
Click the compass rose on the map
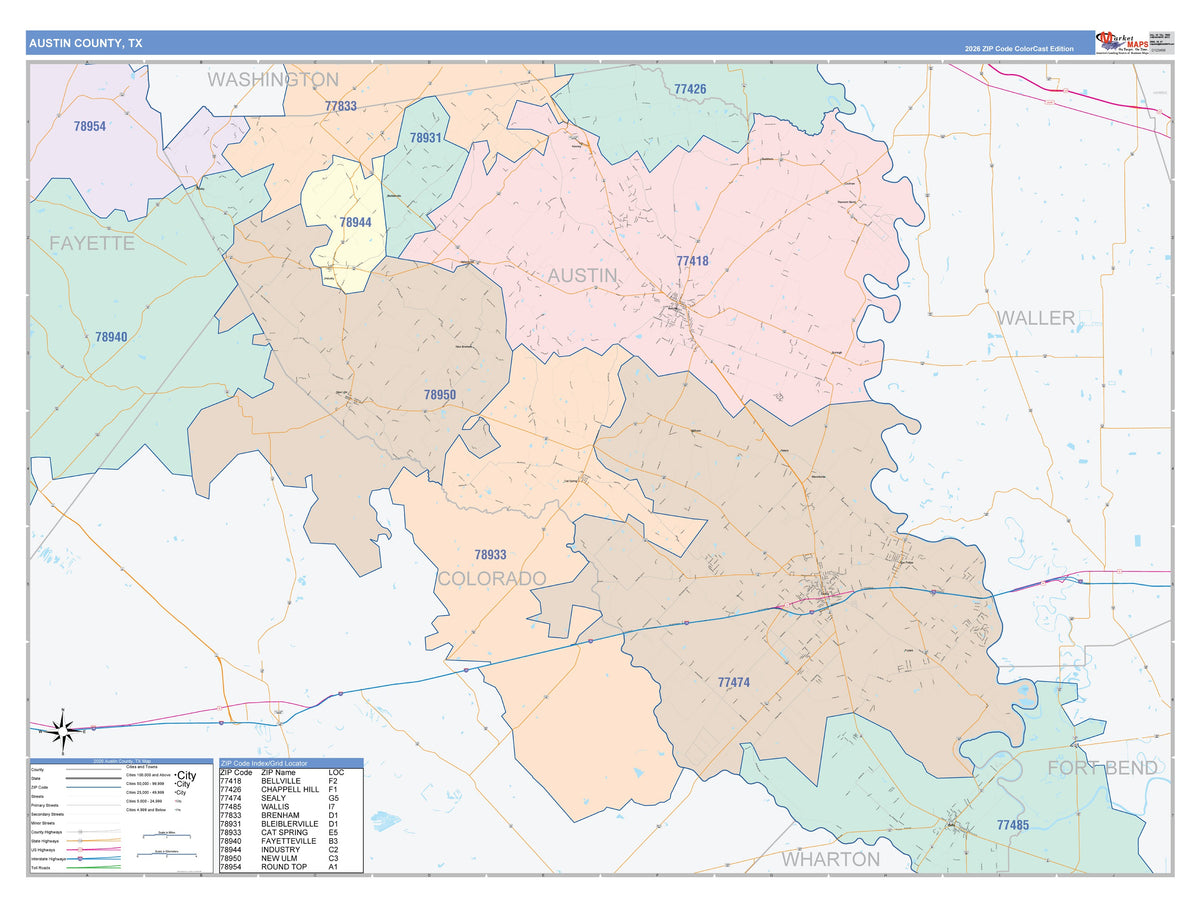pyautogui.click(x=62, y=733)
